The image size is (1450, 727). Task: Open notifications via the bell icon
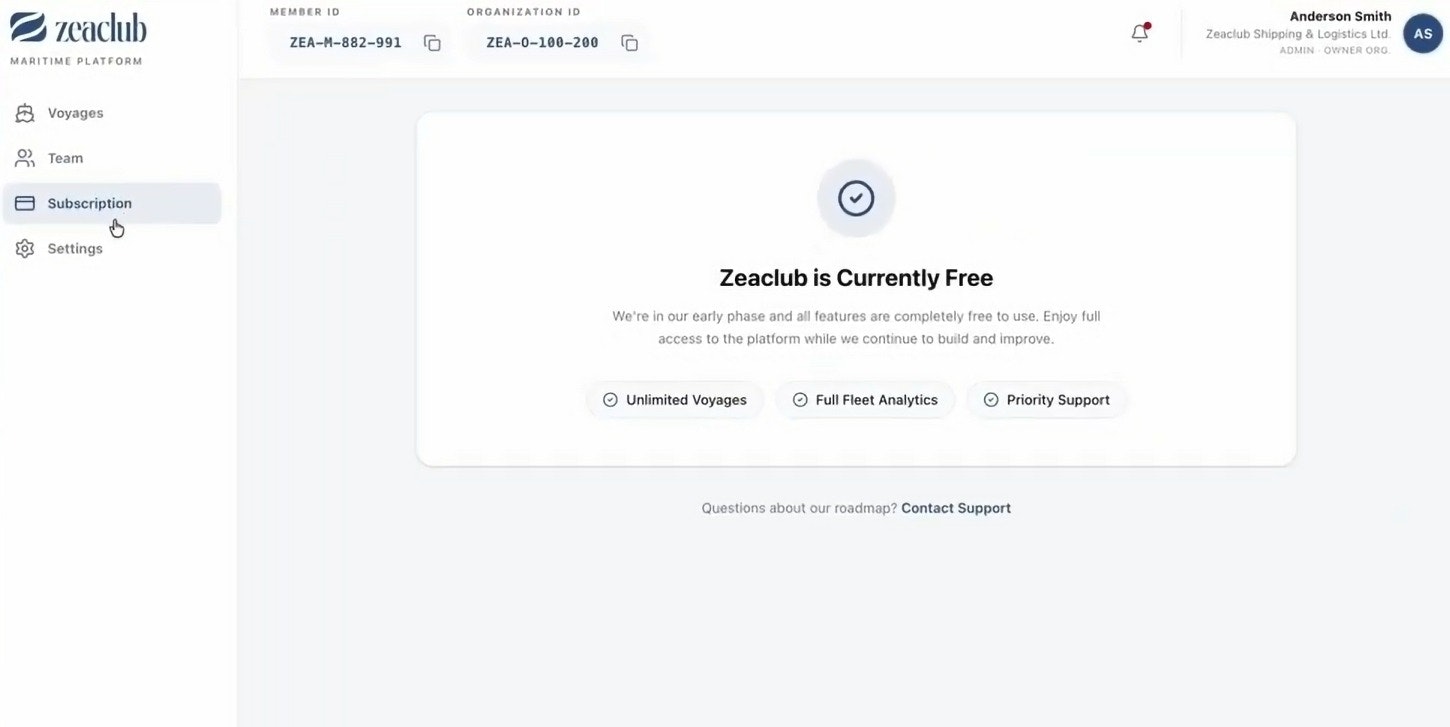coord(1139,33)
